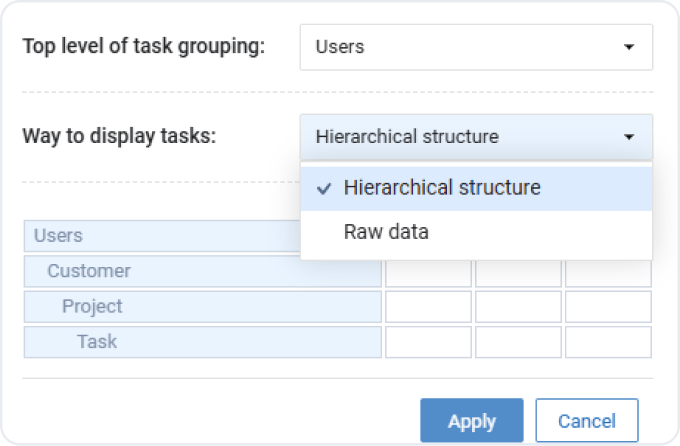This screenshot has height=446, width=680.
Task: Open the Users dropdown arrow
Action: (628, 47)
